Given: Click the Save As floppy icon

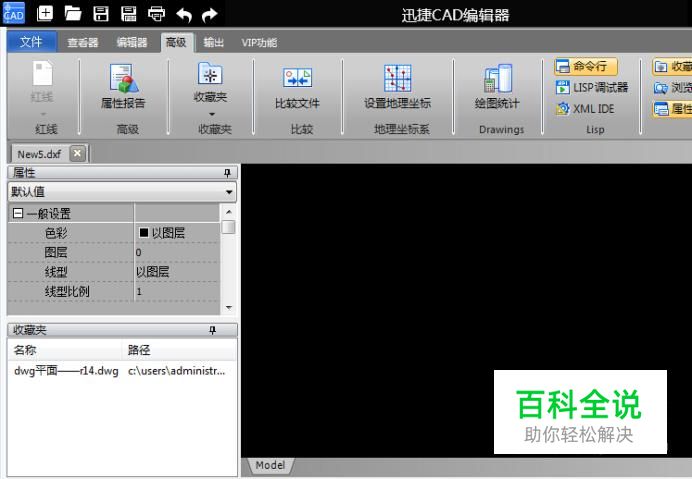Looking at the screenshot, I should pos(128,14).
